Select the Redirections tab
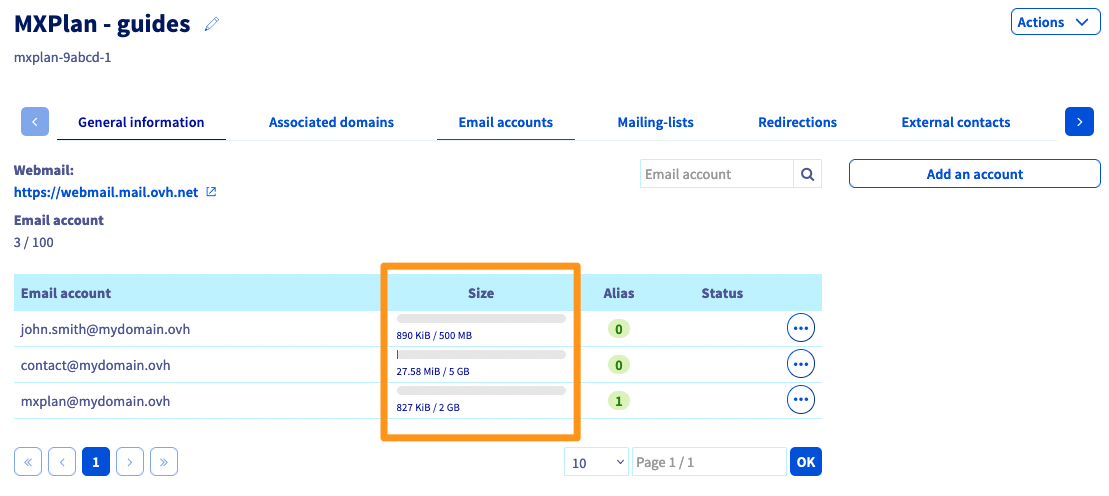 tap(797, 122)
